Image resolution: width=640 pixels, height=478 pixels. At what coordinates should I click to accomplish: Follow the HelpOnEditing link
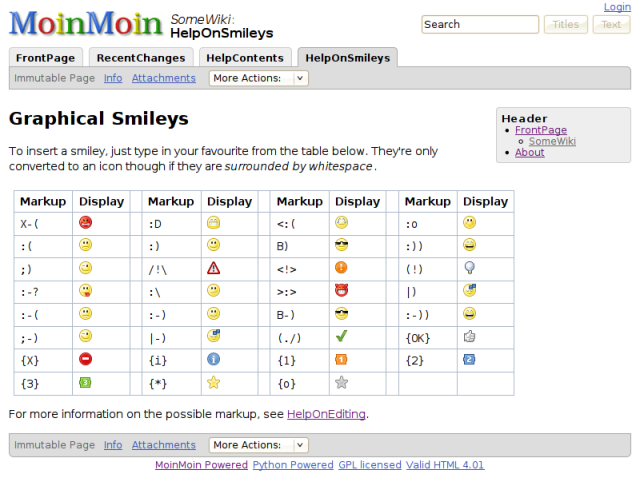click(326, 414)
